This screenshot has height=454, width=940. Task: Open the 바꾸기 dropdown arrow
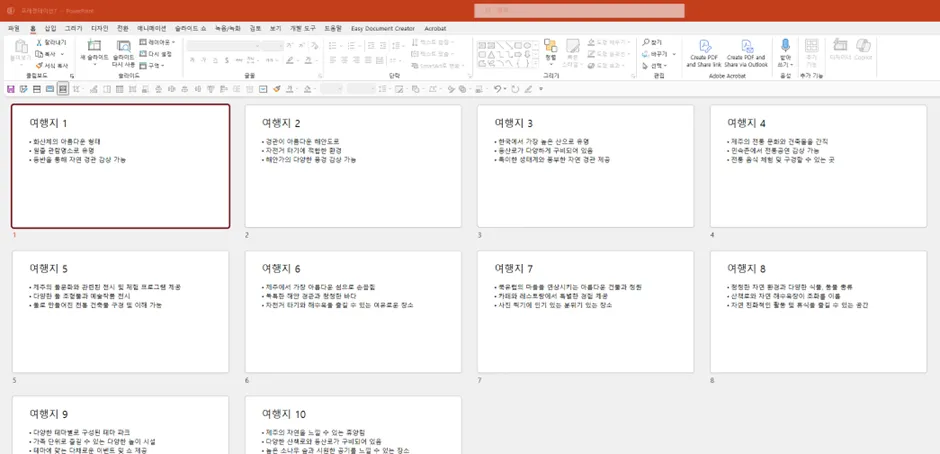pos(674,54)
